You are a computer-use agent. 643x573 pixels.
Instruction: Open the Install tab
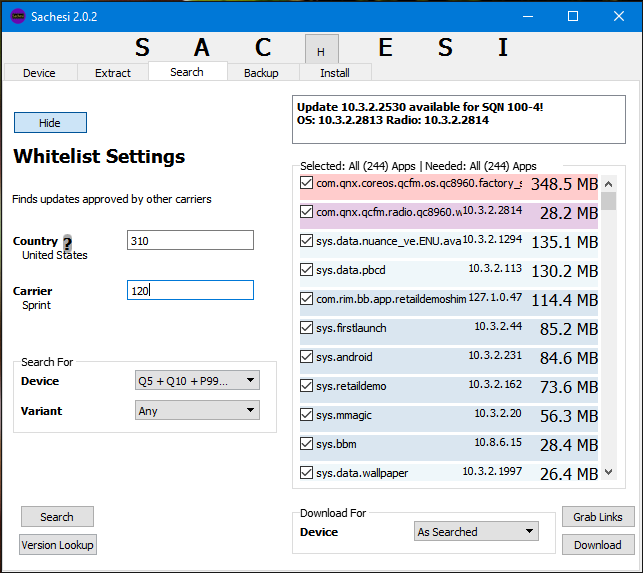[x=335, y=73]
